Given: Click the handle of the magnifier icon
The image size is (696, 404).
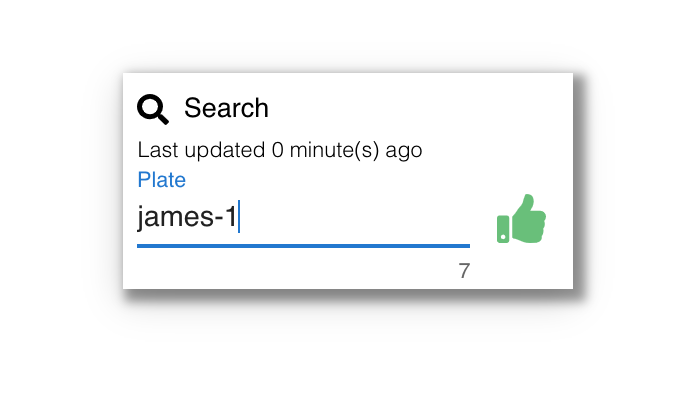Looking at the screenshot, I should click(162, 119).
